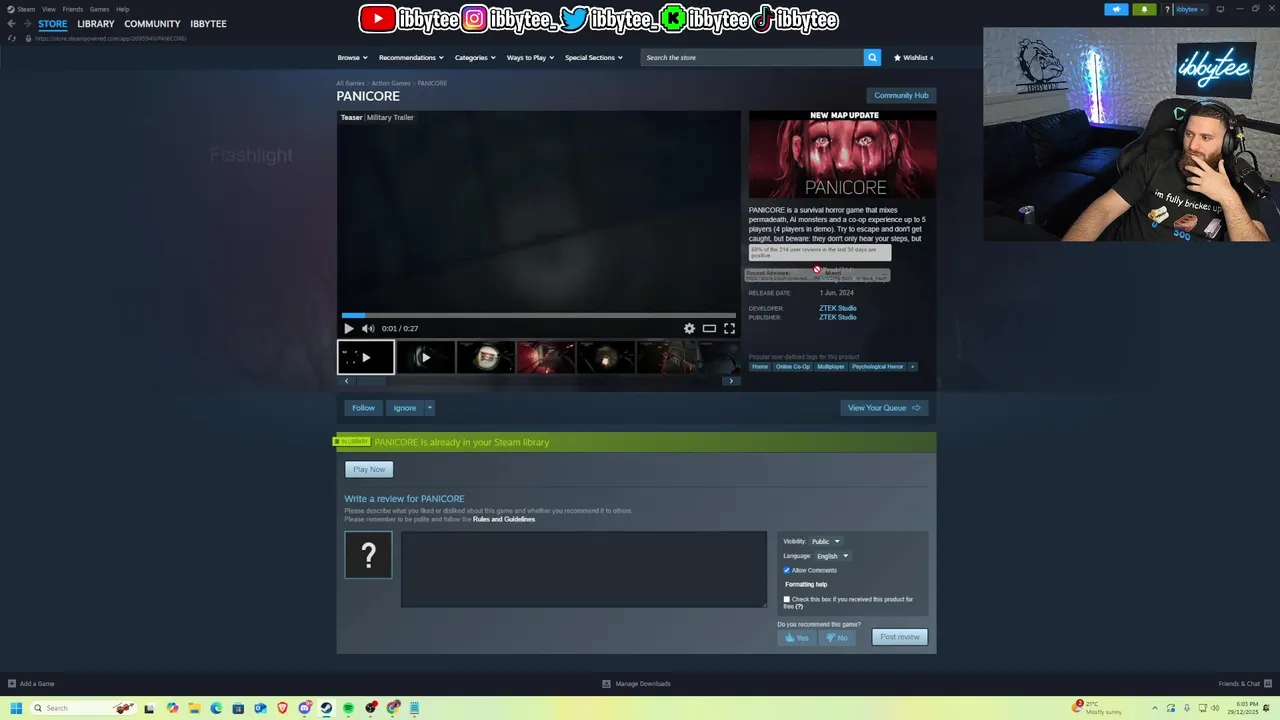Click View Your Queue button
The height and width of the screenshot is (720, 1280).
click(884, 408)
